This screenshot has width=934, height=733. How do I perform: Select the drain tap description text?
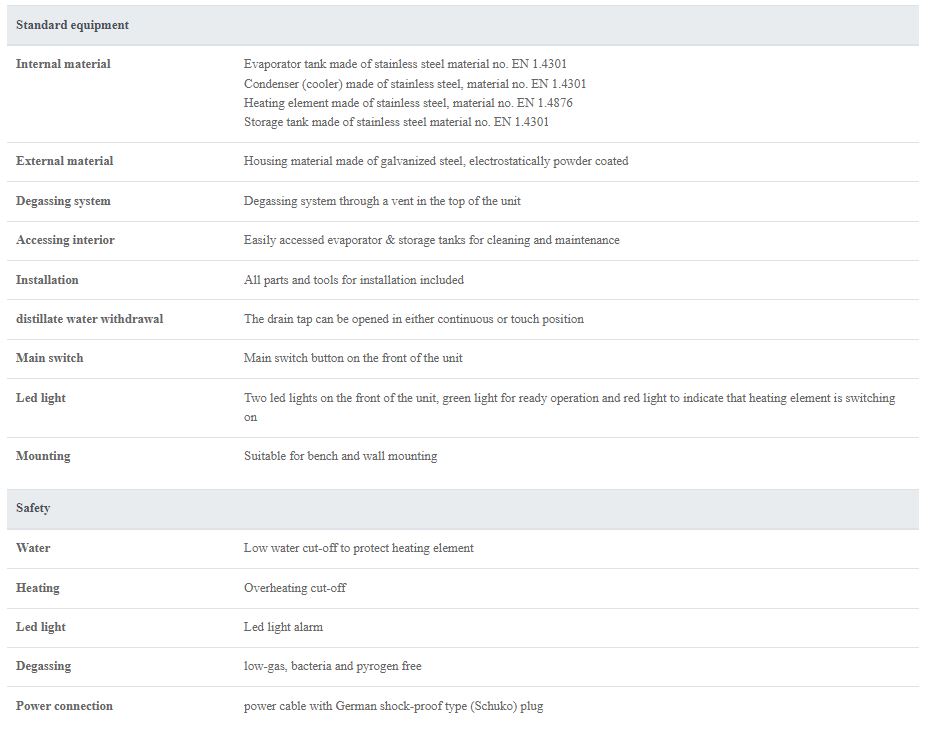[413, 319]
